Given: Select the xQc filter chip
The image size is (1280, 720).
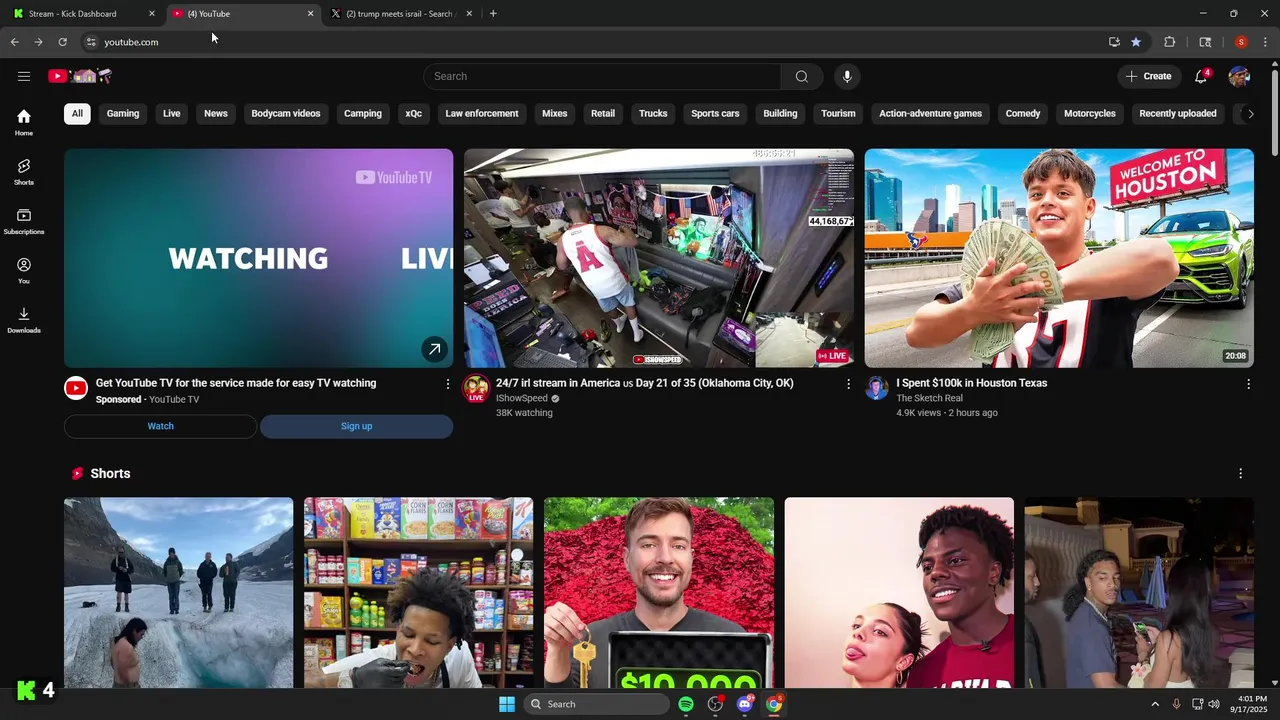Looking at the screenshot, I should click(x=414, y=113).
